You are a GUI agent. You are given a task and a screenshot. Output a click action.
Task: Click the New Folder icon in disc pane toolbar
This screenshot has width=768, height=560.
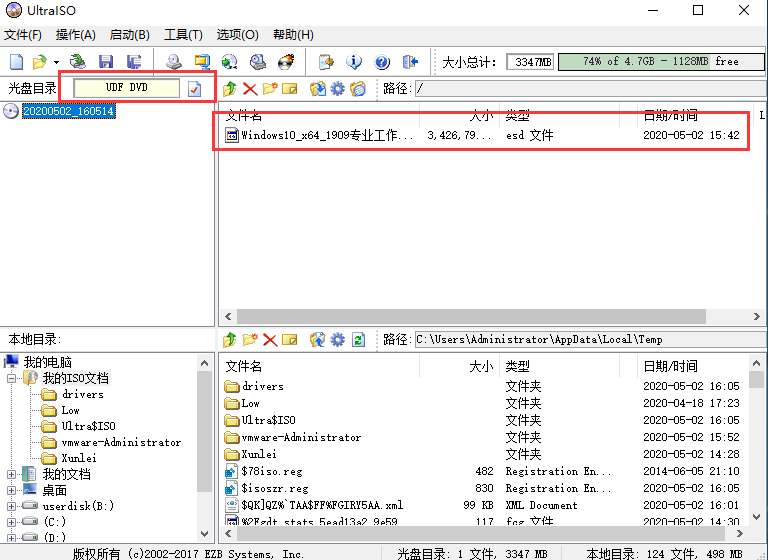[x=270, y=89]
